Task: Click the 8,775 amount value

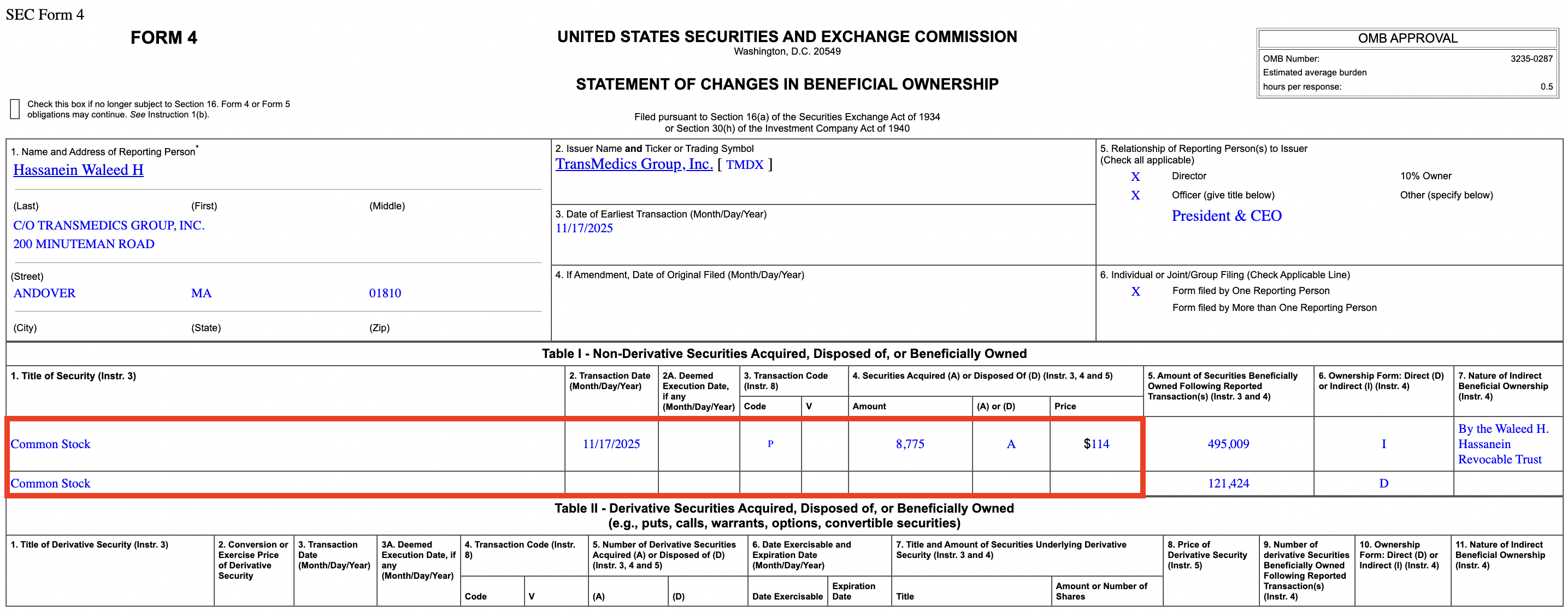Action: [x=910, y=444]
